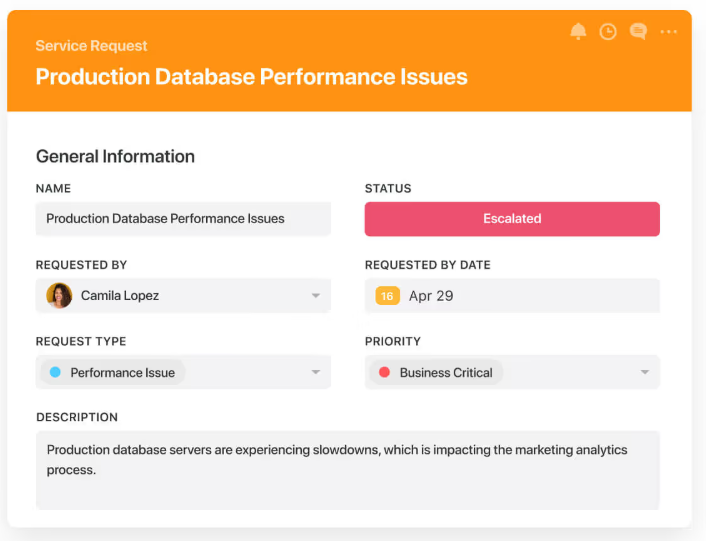Screen dimensions: 706x541
Task: Select the Apr 29 date value
Action: [x=431, y=296]
